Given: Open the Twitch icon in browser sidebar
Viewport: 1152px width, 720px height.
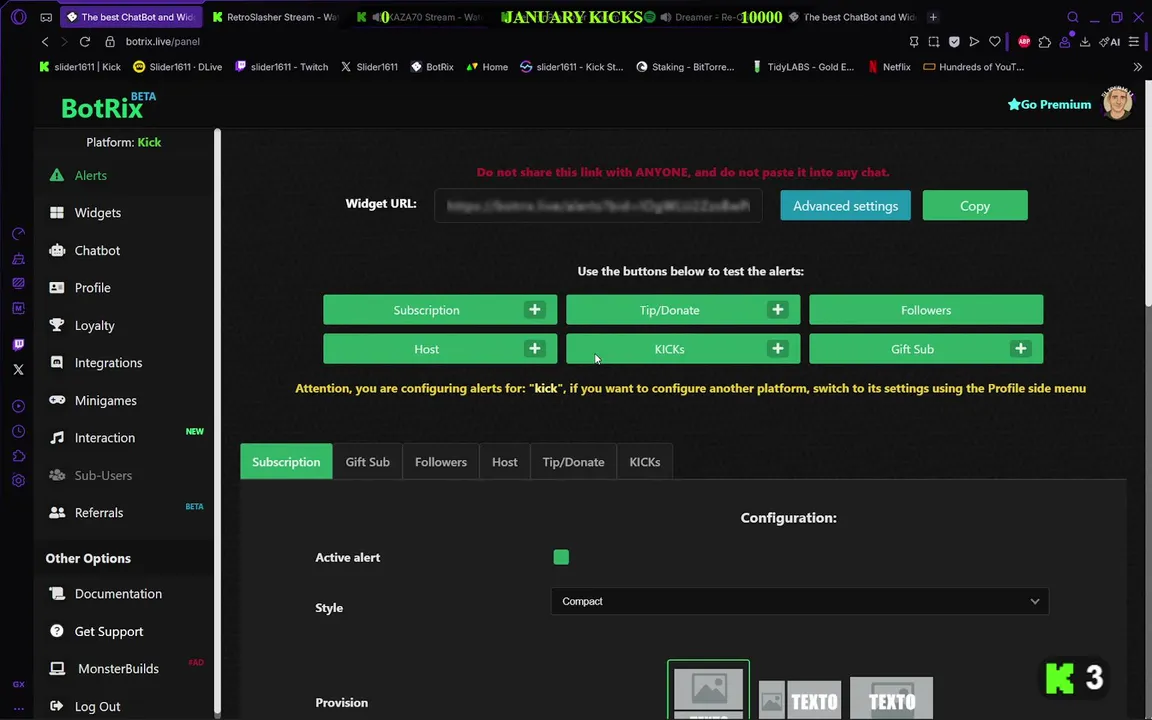Looking at the screenshot, I should pyautogui.click(x=18, y=345).
